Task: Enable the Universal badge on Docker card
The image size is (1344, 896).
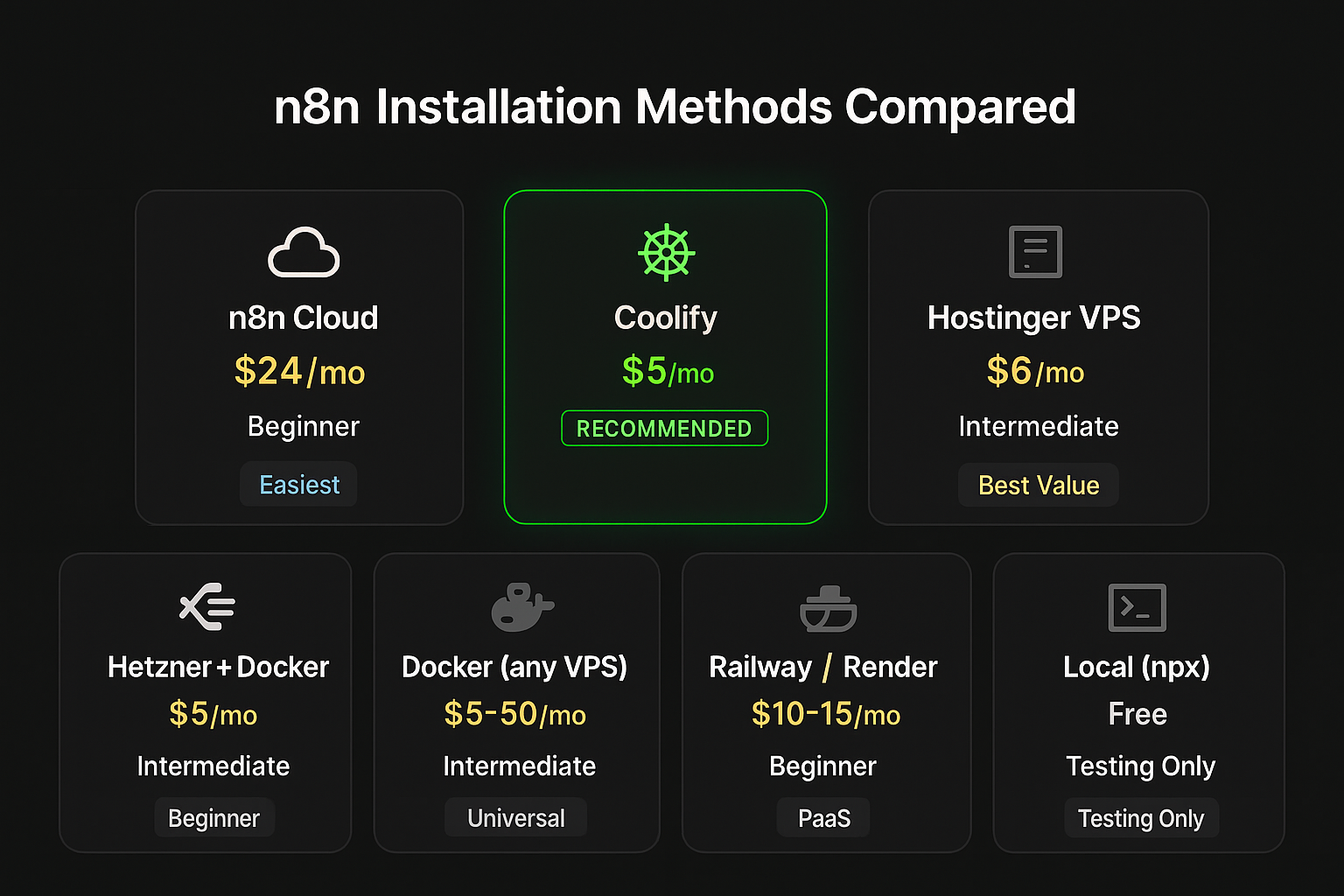Action: point(515,817)
